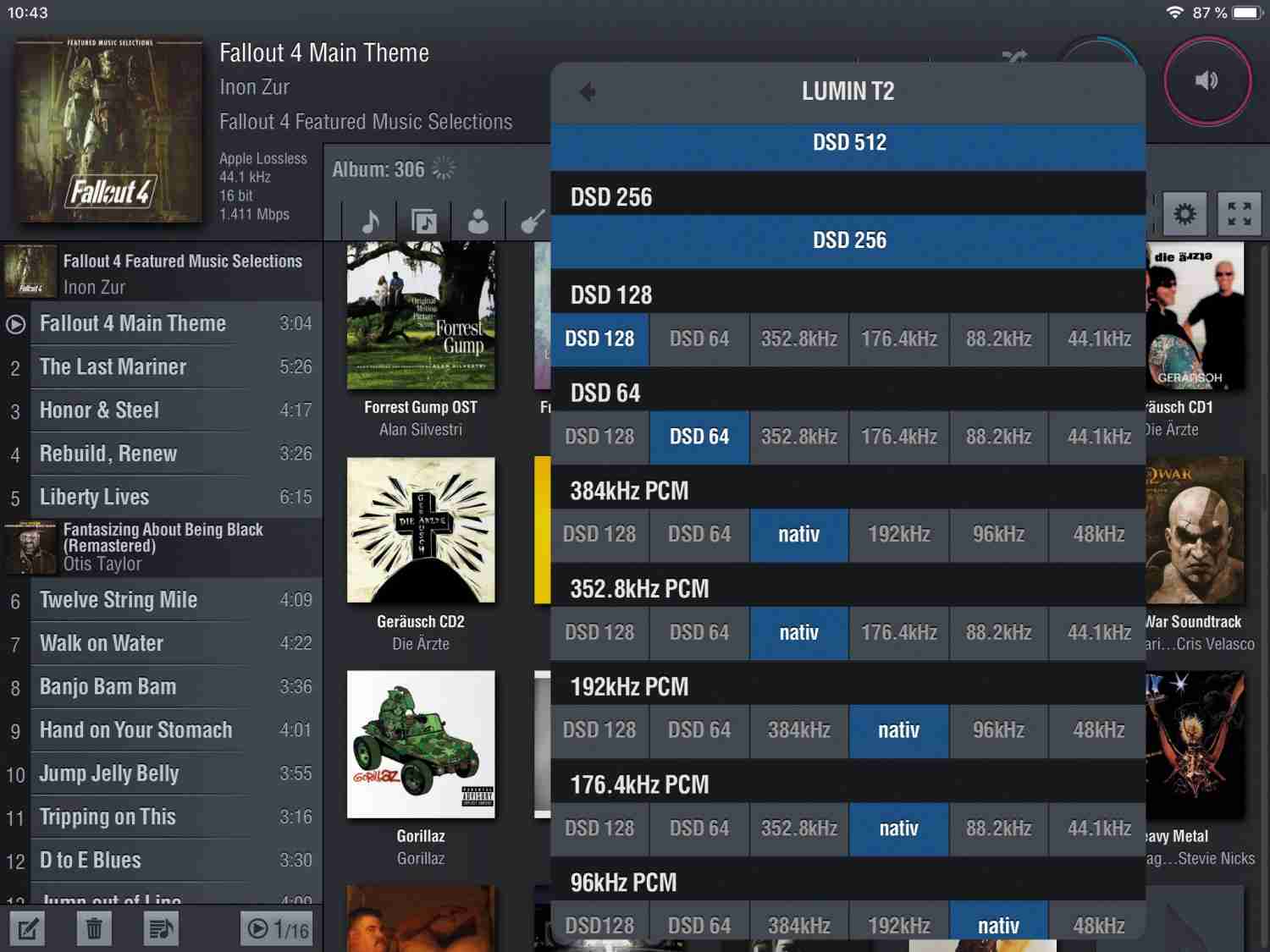Tap the now playing indicator beside Fallout 4 Main Theme
Viewport: 1270px width, 952px height.
(15, 324)
